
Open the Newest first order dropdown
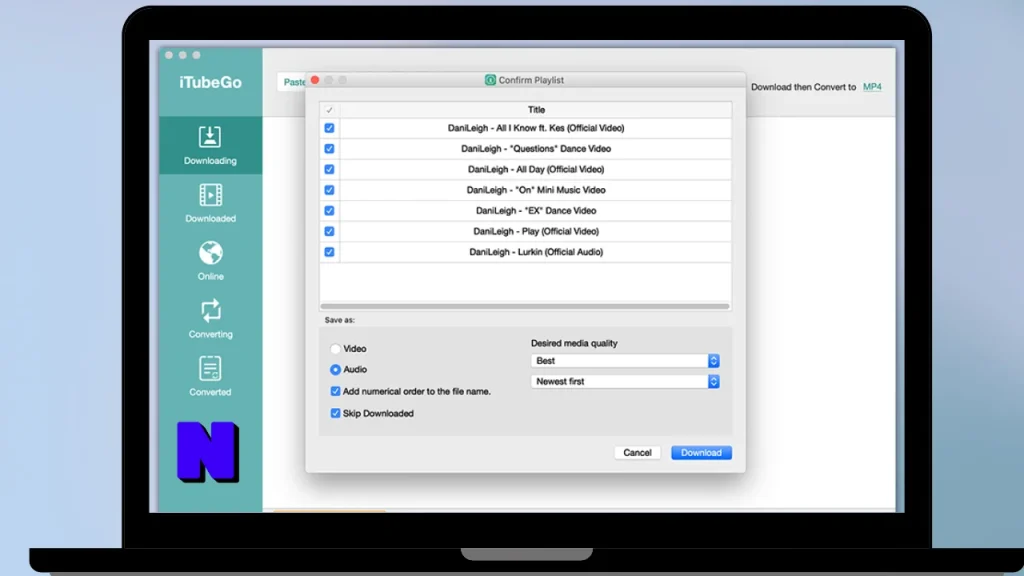point(625,381)
